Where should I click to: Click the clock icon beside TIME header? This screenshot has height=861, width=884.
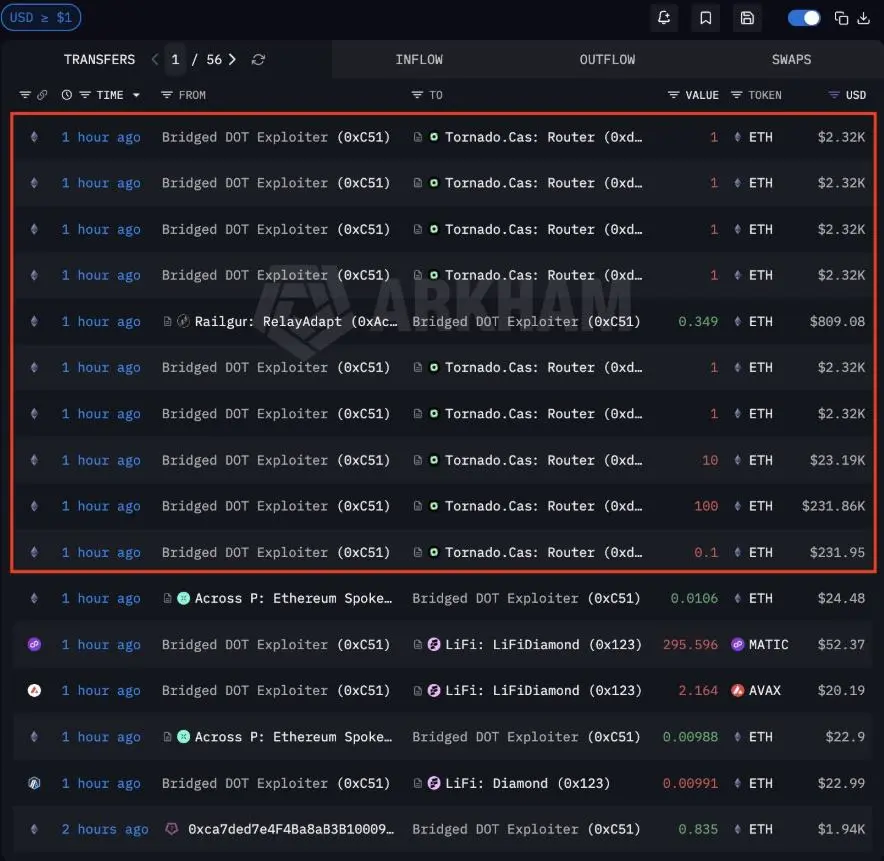coord(67,95)
